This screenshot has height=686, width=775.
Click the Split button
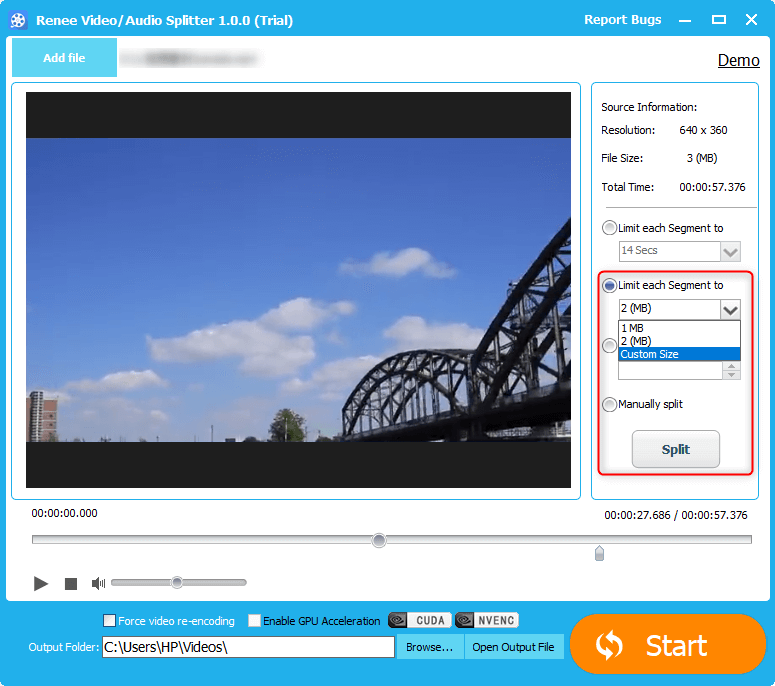(675, 449)
